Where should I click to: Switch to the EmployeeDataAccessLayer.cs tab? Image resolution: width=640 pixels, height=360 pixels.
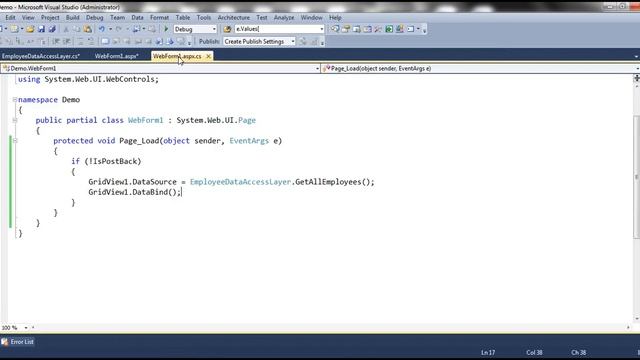(41, 56)
